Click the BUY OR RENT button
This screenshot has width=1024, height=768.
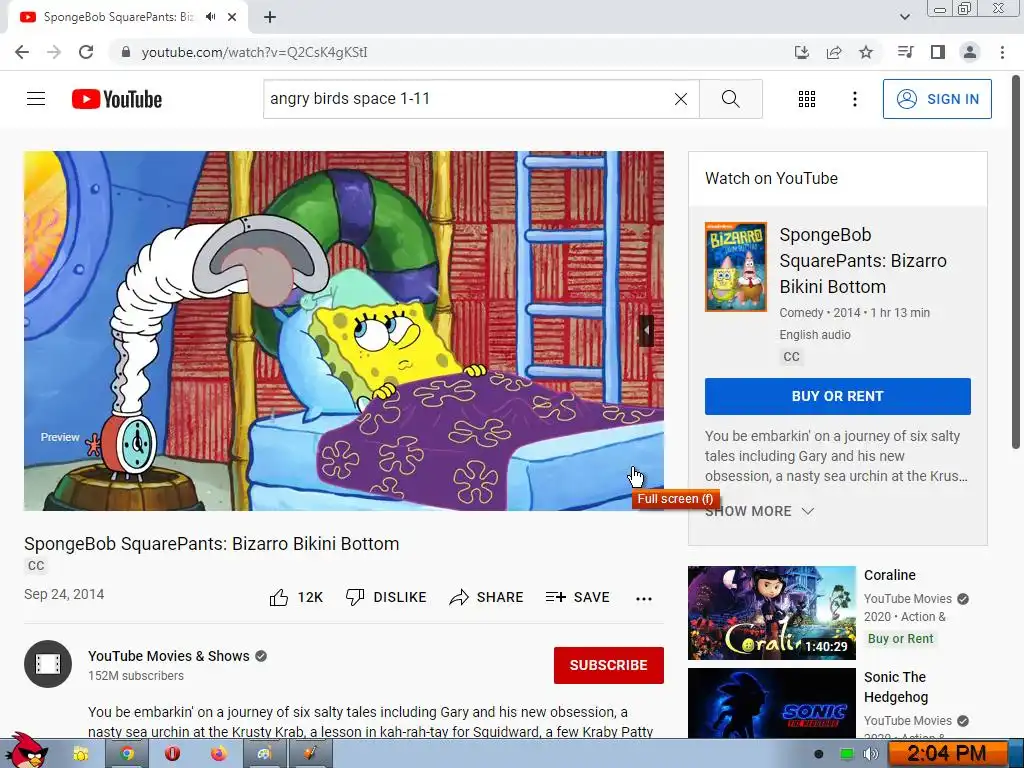click(838, 396)
